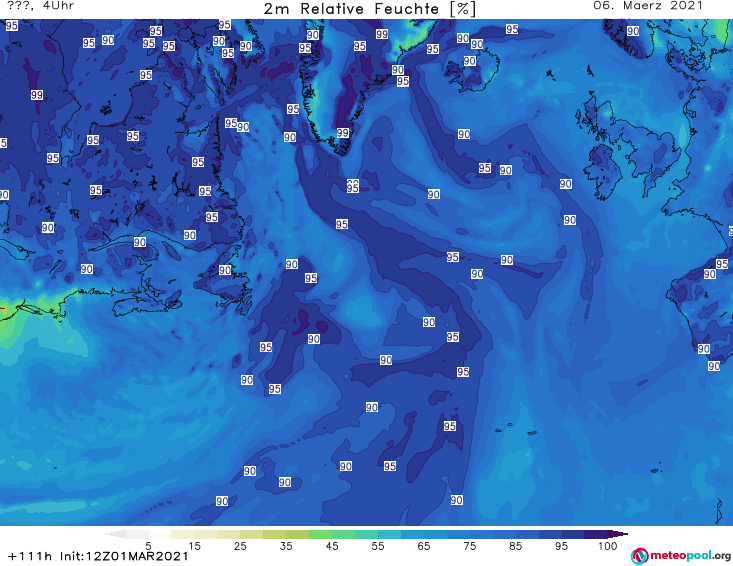Click the '99' contour label at Greenland's southern tip
Image resolution: width=733 pixels, height=566 pixels.
(x=343, y=133)
